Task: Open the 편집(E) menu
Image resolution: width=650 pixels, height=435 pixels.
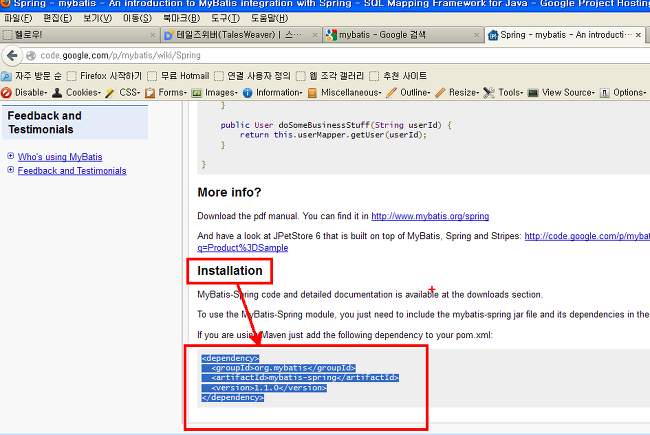Action: [58, 19]
